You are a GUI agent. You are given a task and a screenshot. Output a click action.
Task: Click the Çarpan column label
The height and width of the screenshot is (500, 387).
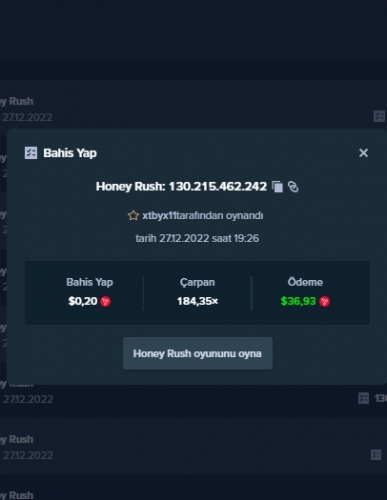click(197, 282)
